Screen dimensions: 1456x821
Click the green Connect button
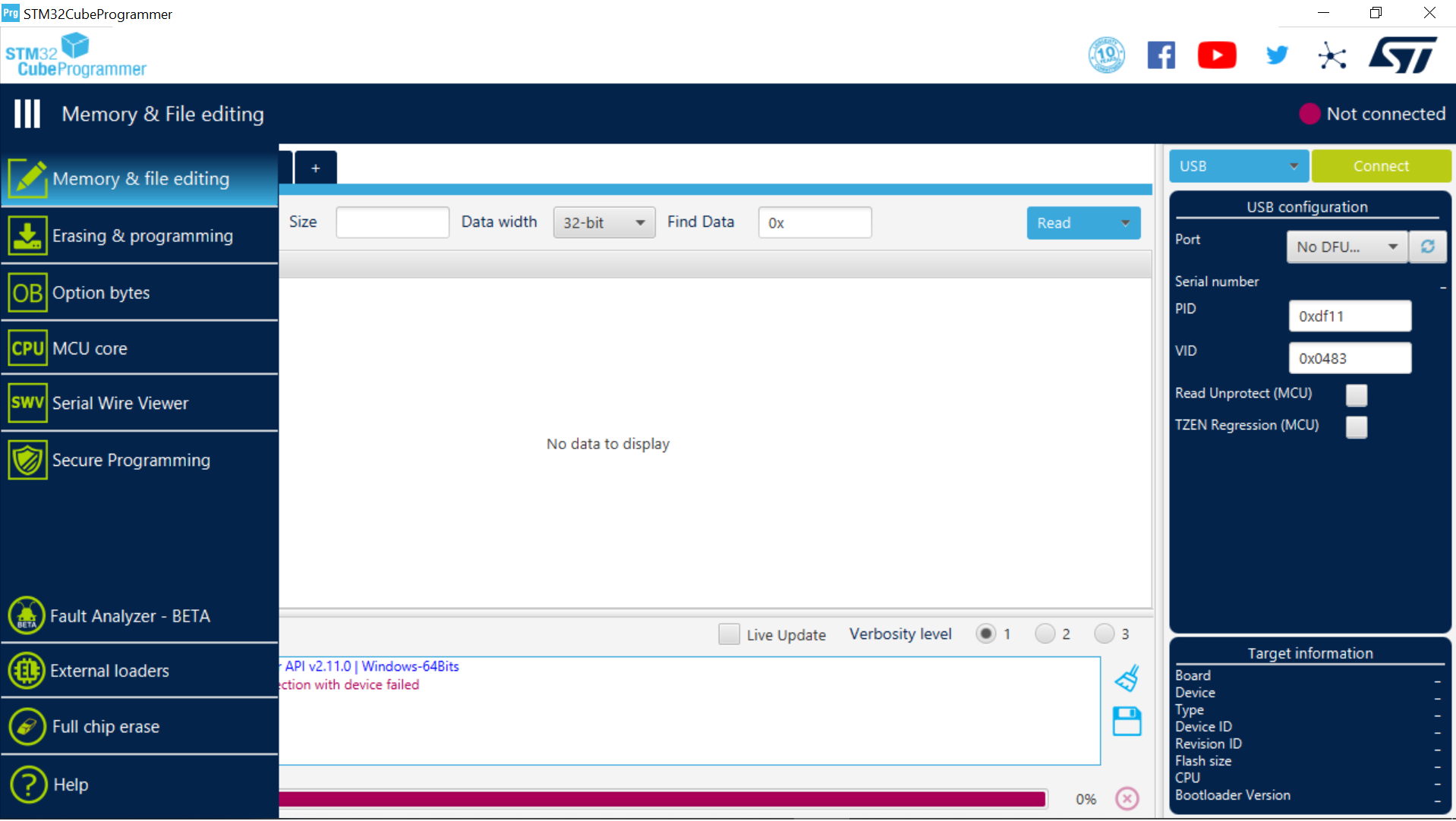click(1381, 166)
